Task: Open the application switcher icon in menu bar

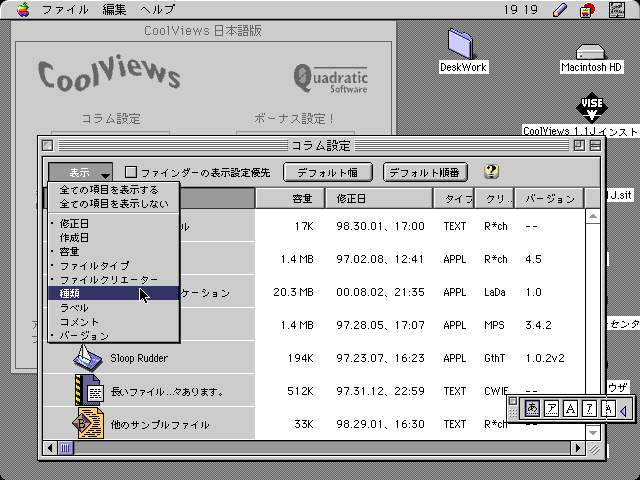Action: pos(617,10)
